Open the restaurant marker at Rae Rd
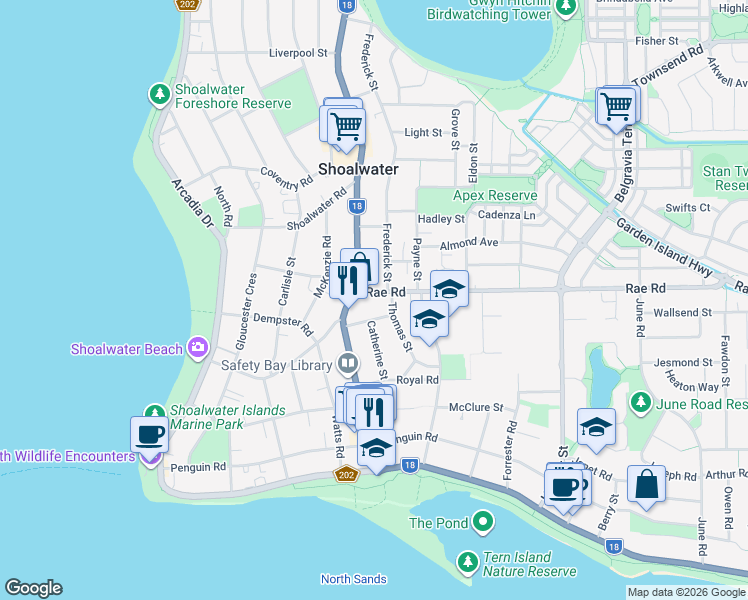 (x=348, y=281)
